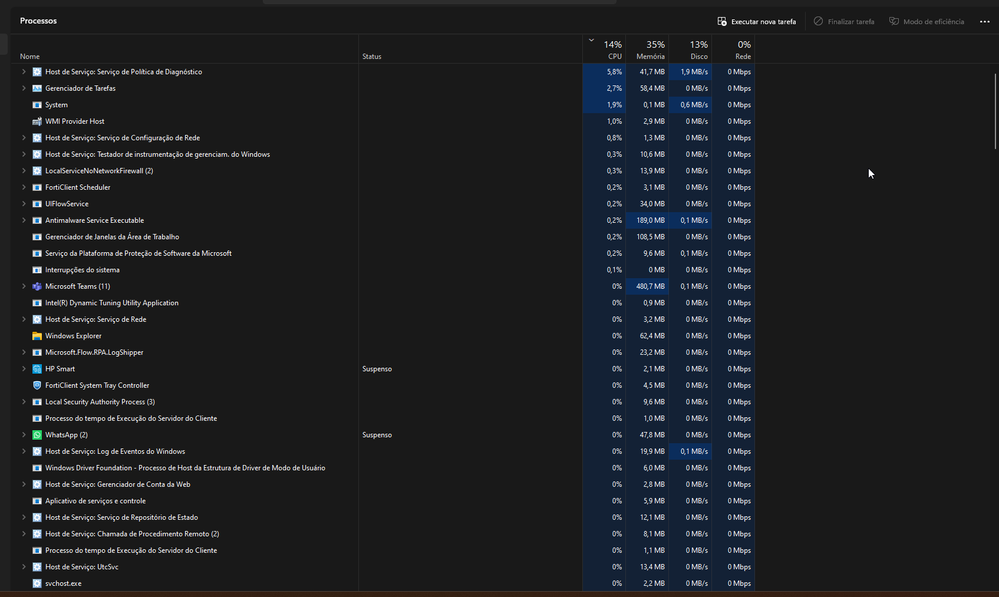Click the vertical scrollbar of process list

[995, 111]
